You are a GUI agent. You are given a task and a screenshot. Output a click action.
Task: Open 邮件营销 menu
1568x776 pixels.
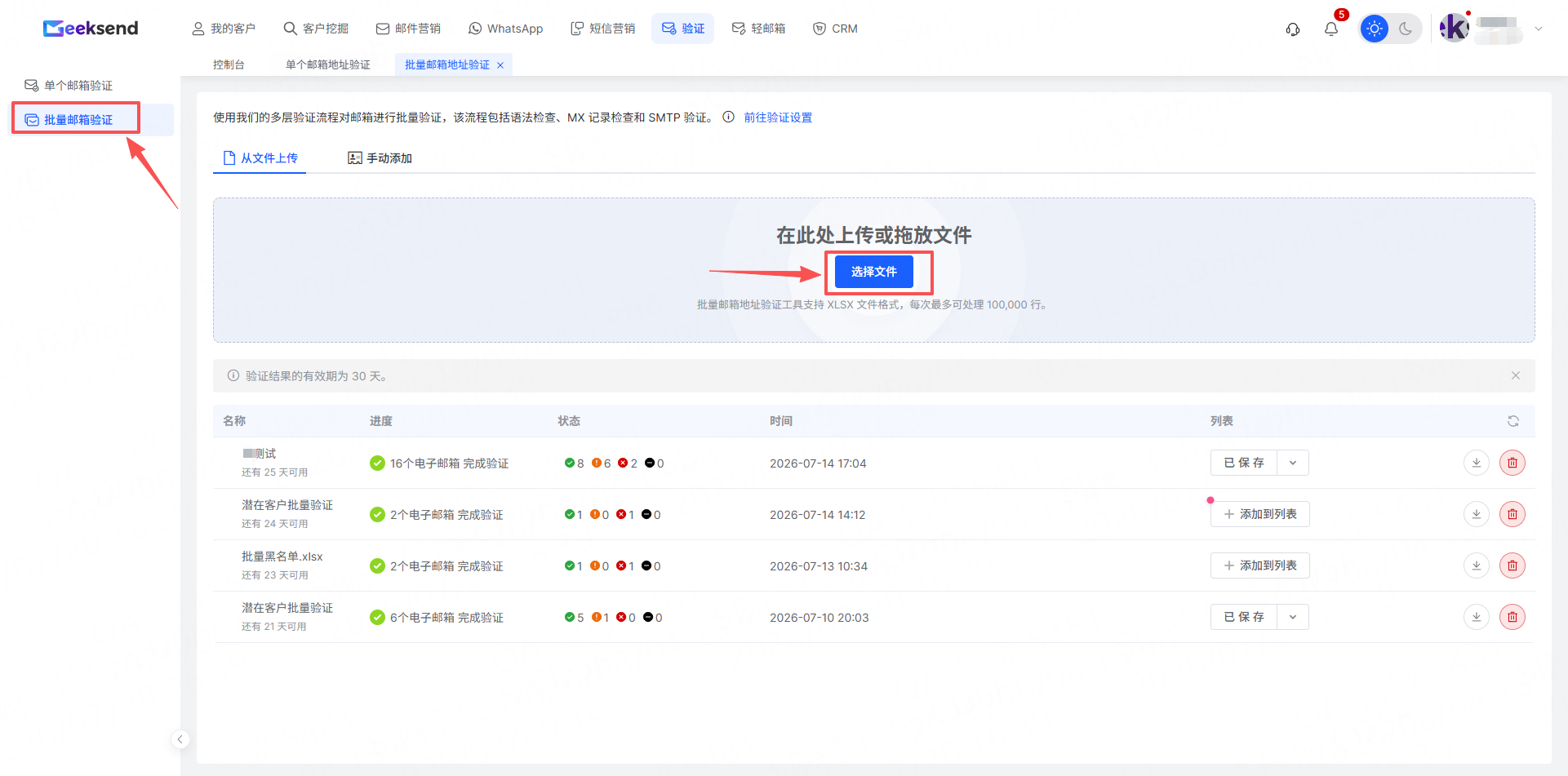point(408,29)
